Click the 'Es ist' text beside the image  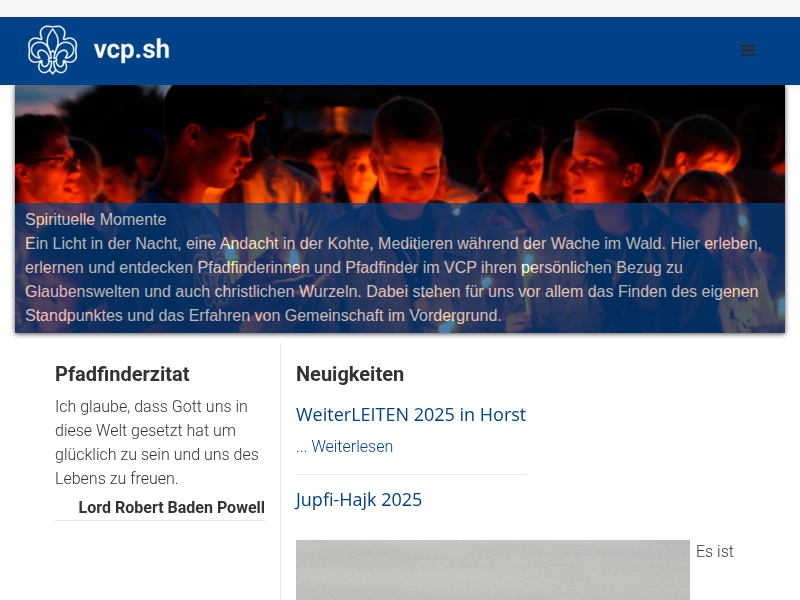[x=714, y=551]
